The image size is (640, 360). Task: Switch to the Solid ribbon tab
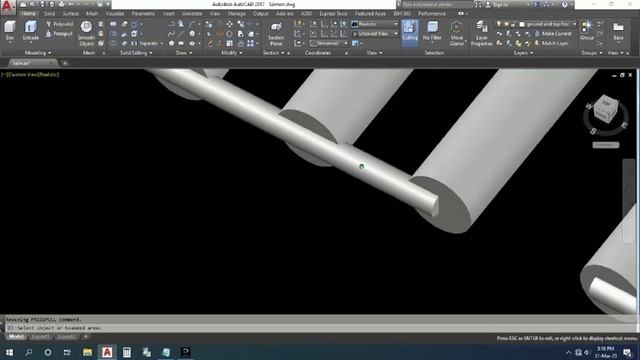(49, 14)
